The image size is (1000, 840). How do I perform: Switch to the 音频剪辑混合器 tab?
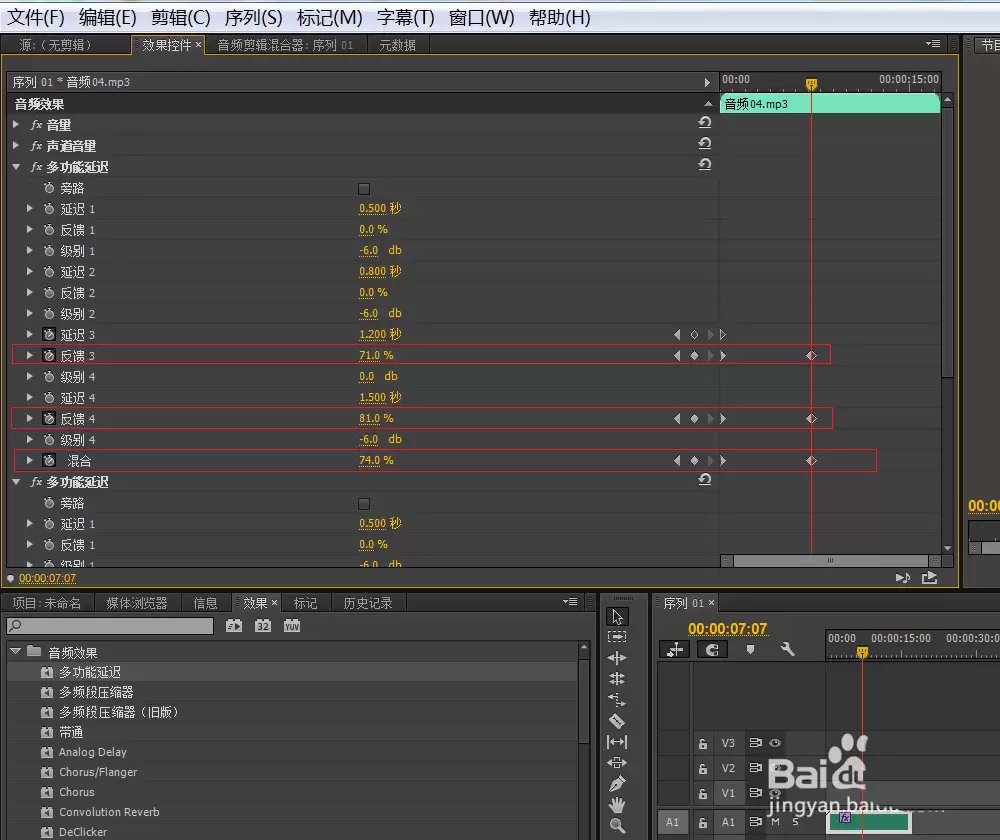click(285, 45)
